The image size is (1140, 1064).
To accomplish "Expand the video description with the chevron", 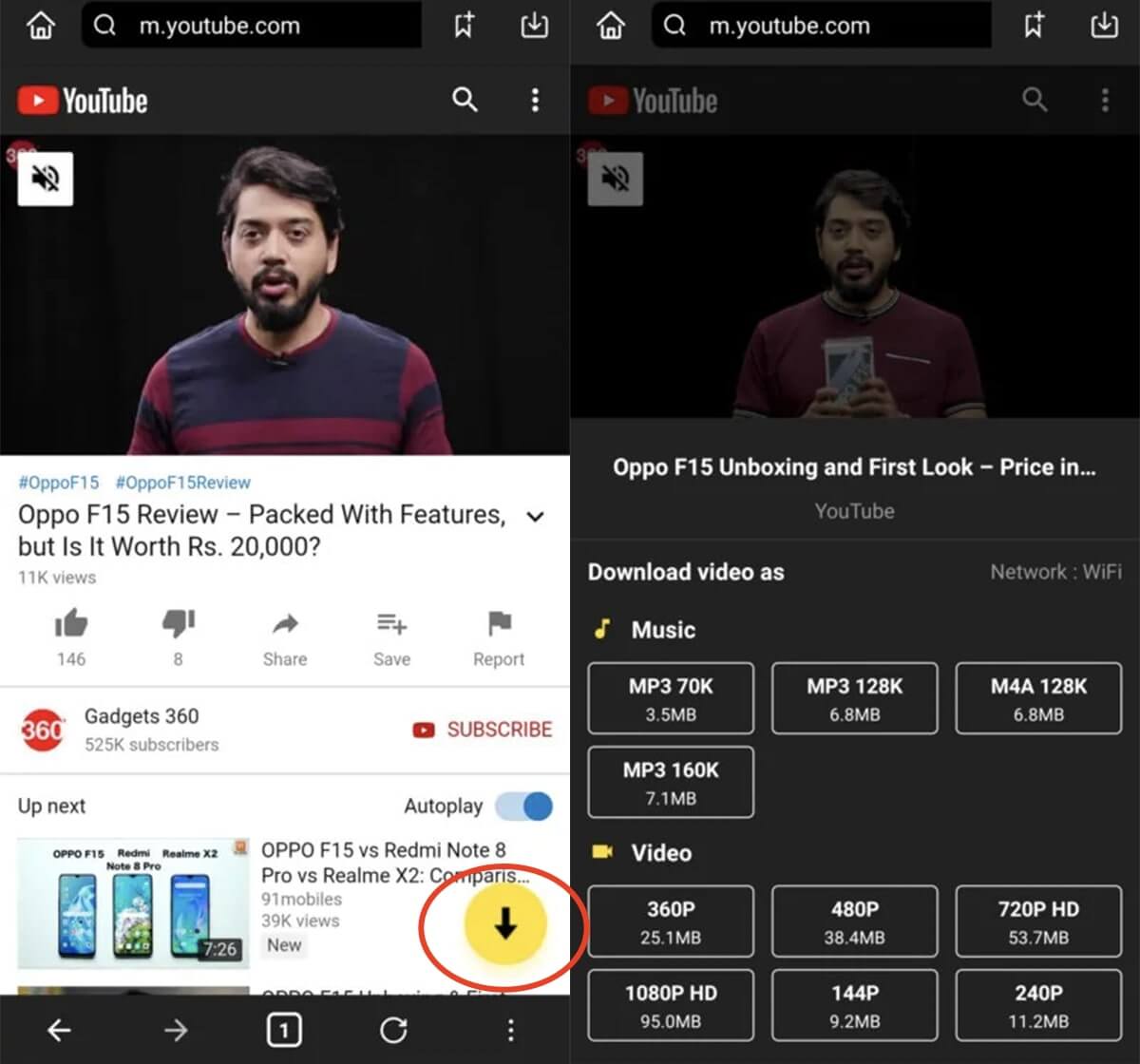I will [535, 517].
